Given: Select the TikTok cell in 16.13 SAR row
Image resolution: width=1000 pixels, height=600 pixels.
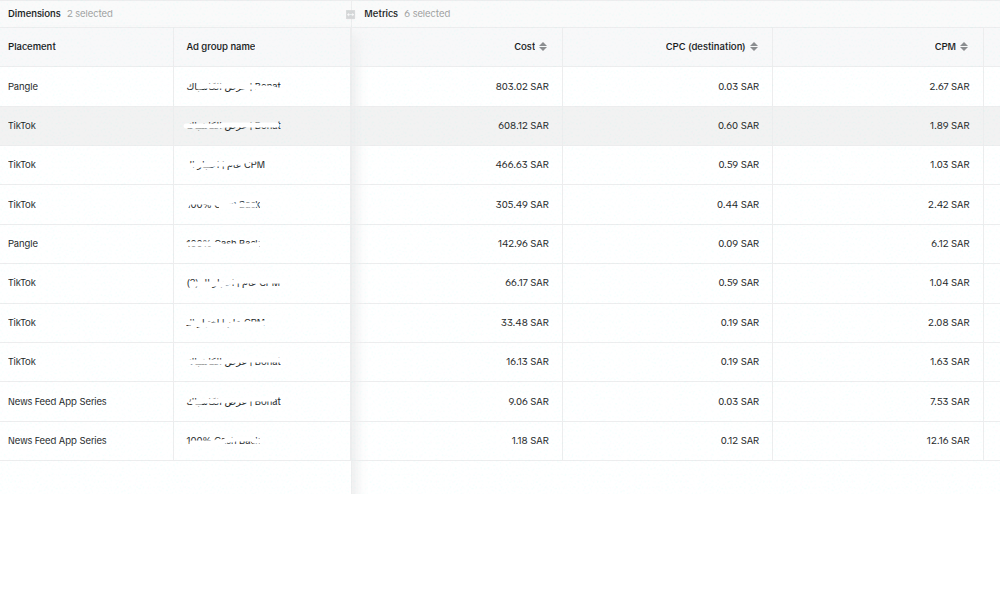Looking at the screenshot, I should 22,362.
